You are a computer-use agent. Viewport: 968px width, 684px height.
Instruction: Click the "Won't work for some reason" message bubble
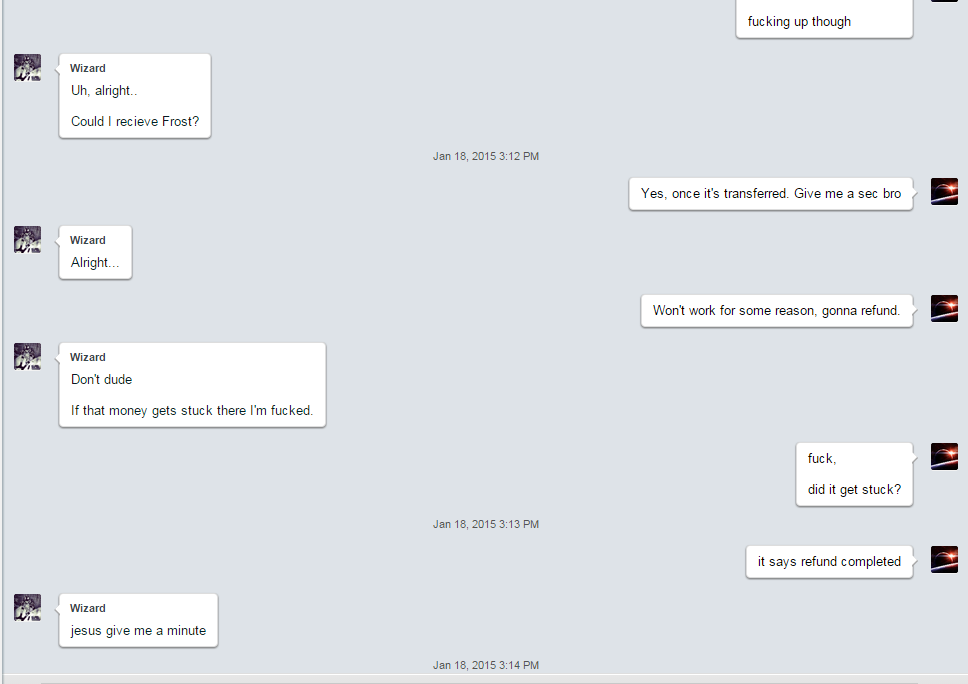tap(777, 311)
